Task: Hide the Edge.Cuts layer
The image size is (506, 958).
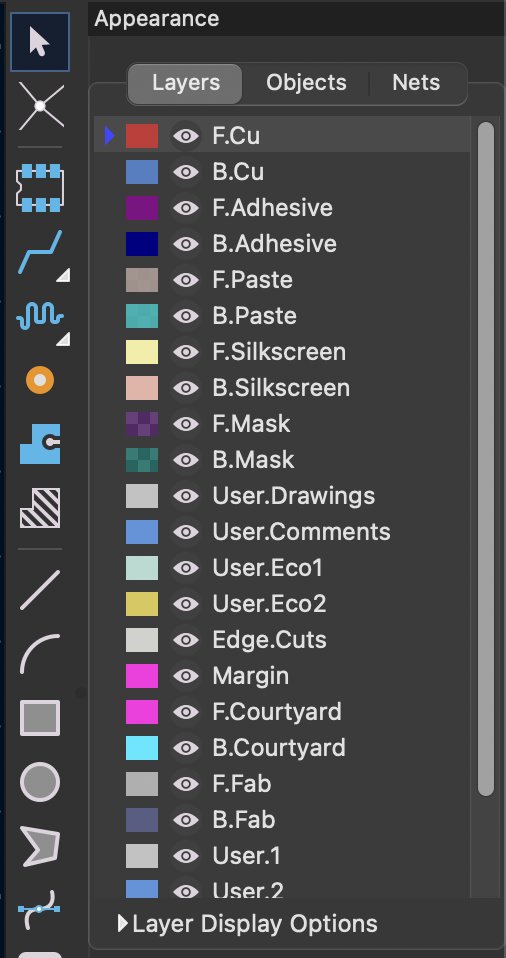Action: [186, 640]
